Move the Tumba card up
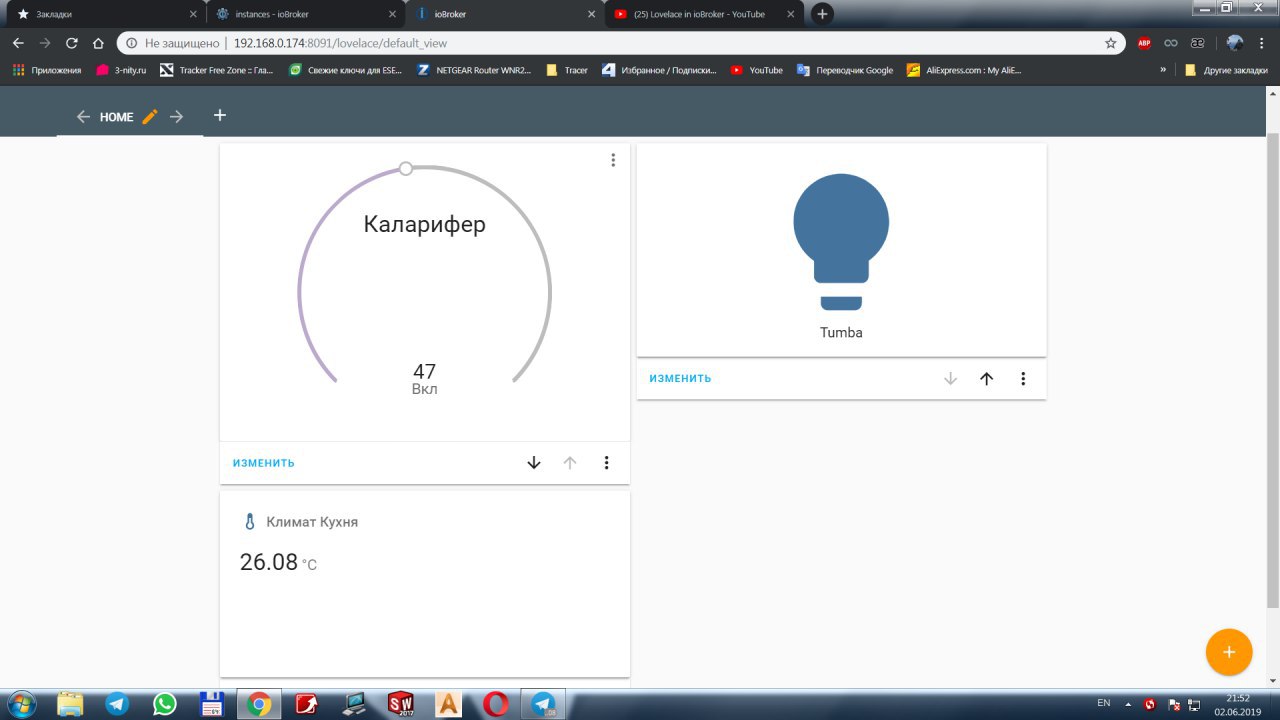The width and height of the screenshot is (1280, 720). point(987,379)
